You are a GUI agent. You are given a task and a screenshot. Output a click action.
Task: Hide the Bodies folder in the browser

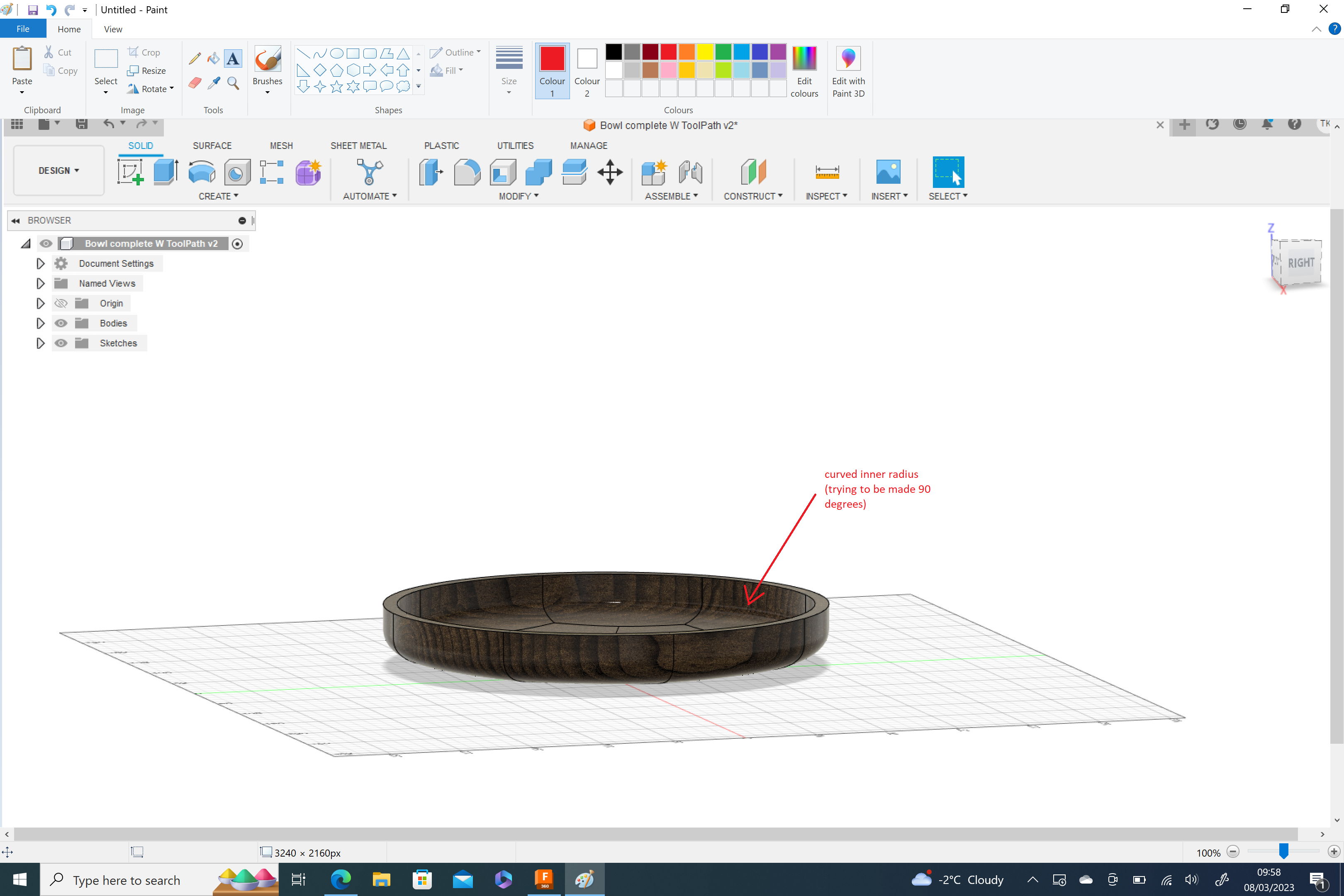pyautogui.click(x=61, y=323)
